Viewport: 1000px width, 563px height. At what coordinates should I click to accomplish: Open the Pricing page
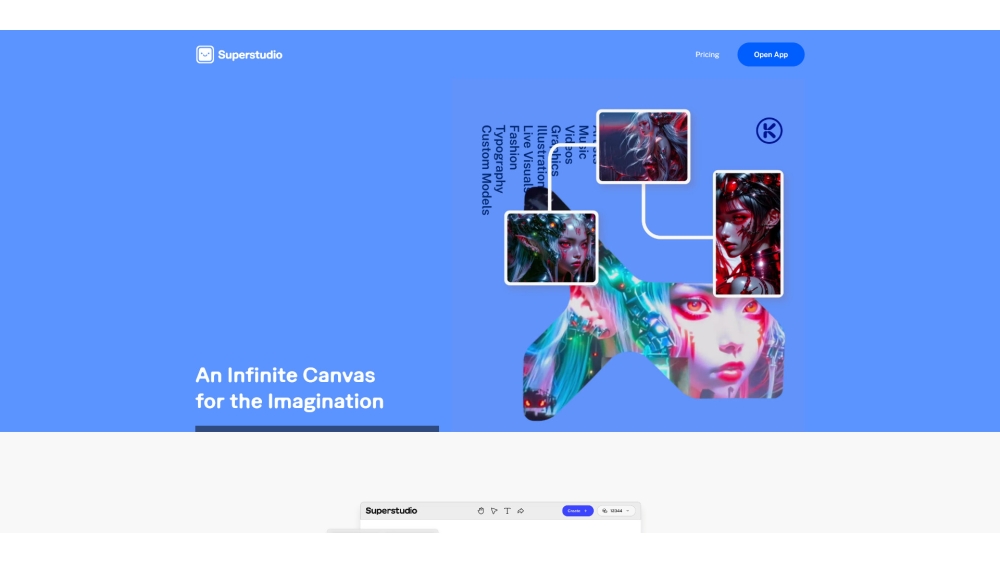coord(707,55)
